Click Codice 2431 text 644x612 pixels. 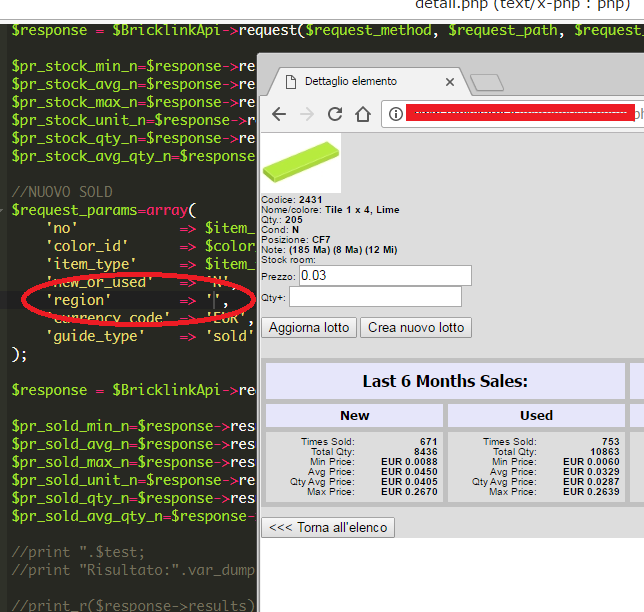pyautogui.click(x=292, y=200)
